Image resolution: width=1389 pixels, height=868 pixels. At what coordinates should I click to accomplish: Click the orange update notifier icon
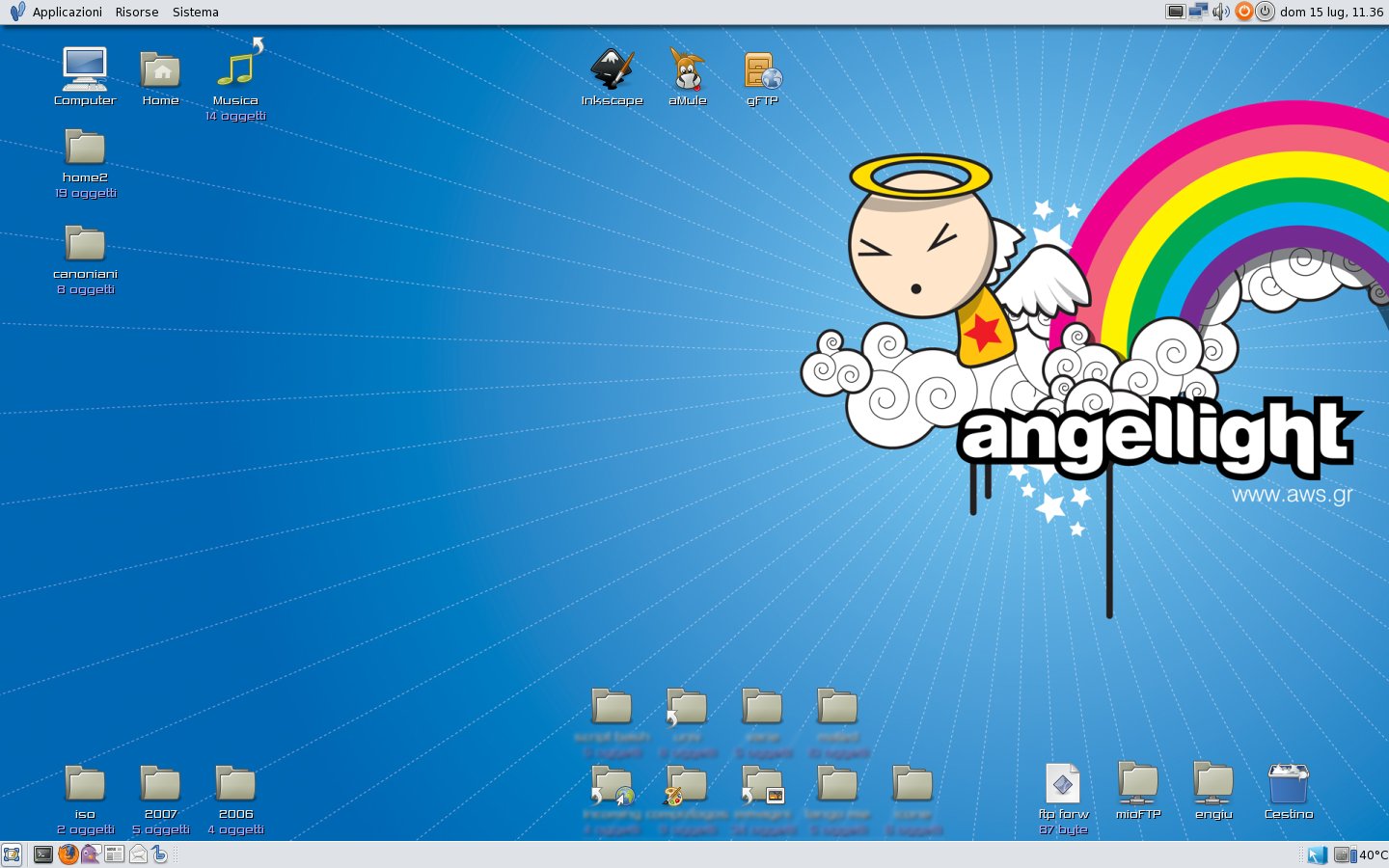click(x=1243, y=12)
